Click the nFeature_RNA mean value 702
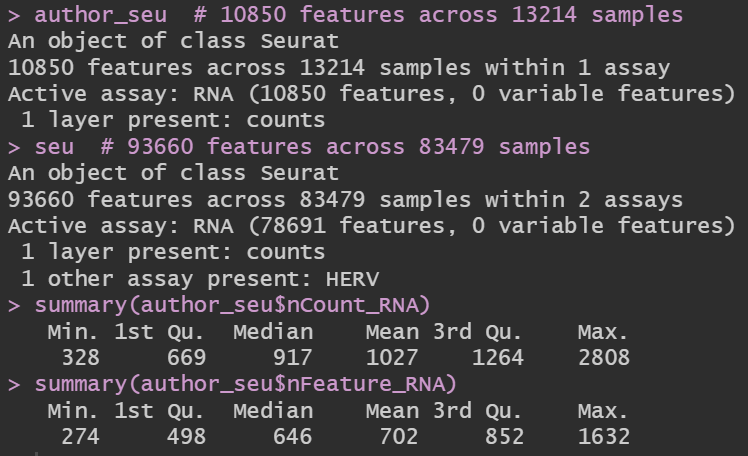This screenshot has width=748, height=456. point(399,436)
